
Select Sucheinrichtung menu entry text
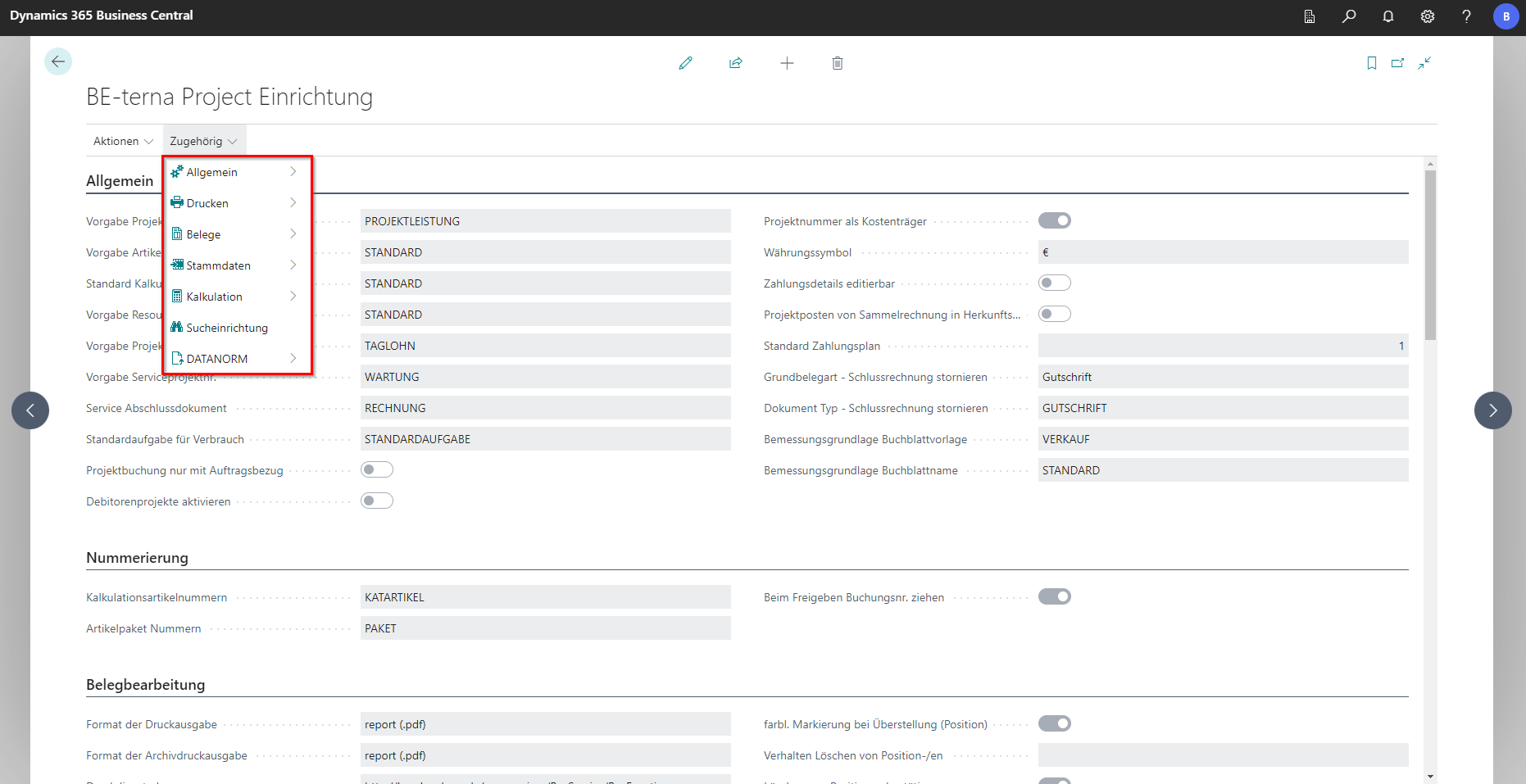click(227, 328)
